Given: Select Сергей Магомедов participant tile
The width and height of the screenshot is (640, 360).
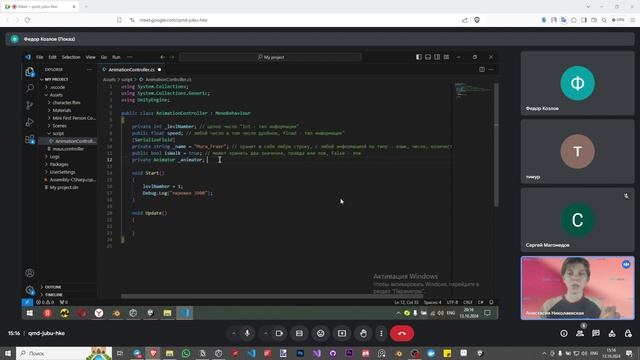Looking at the screenshot, I should [x=577, y=220].
